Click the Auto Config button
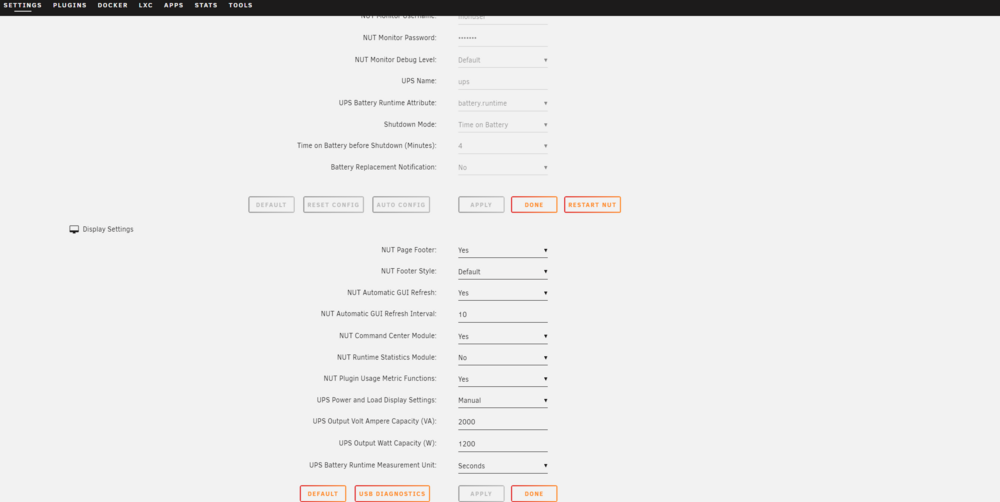 (x=401, y=205)
